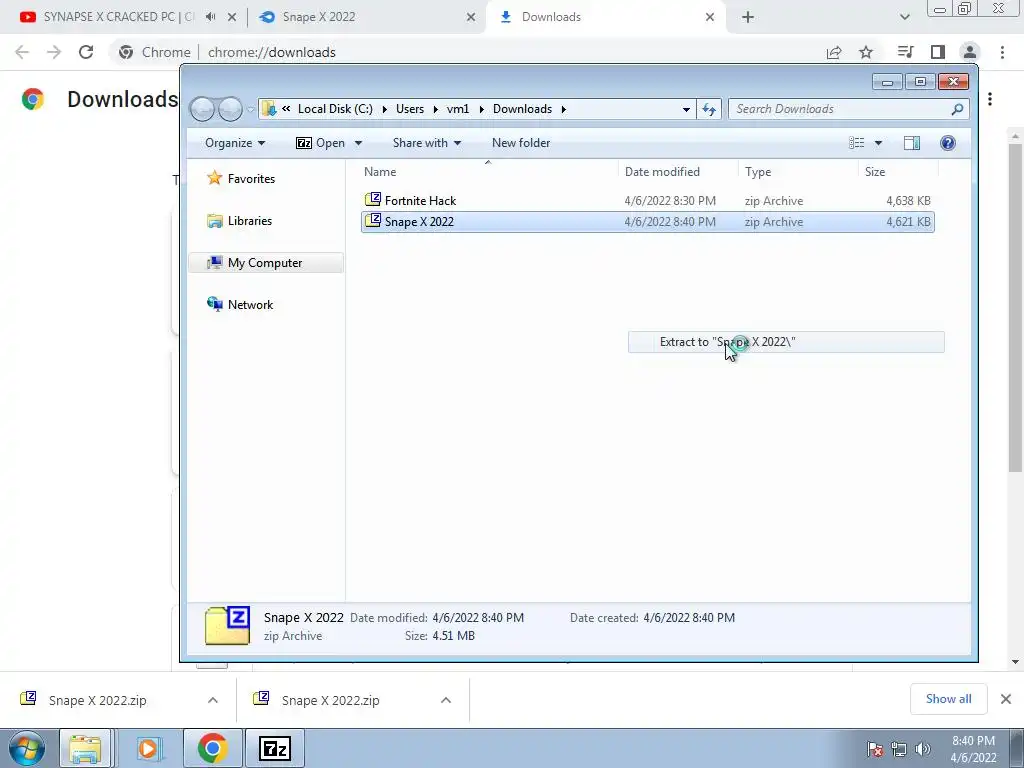Choose Extract to "Snape X 2022\" menu entry
The image size is (1024, 768).
point(786,342)
